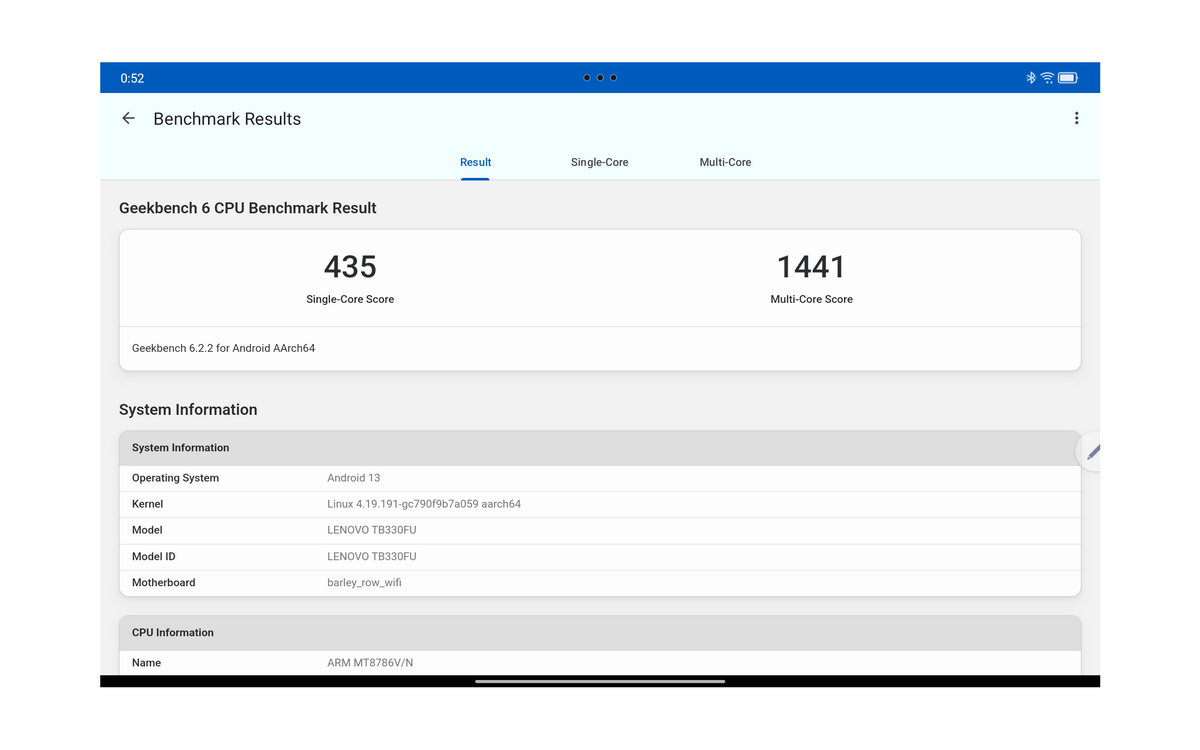
Task: Click the Linux 4.19.191 kernel value
Action: click(x=424, y=504)
